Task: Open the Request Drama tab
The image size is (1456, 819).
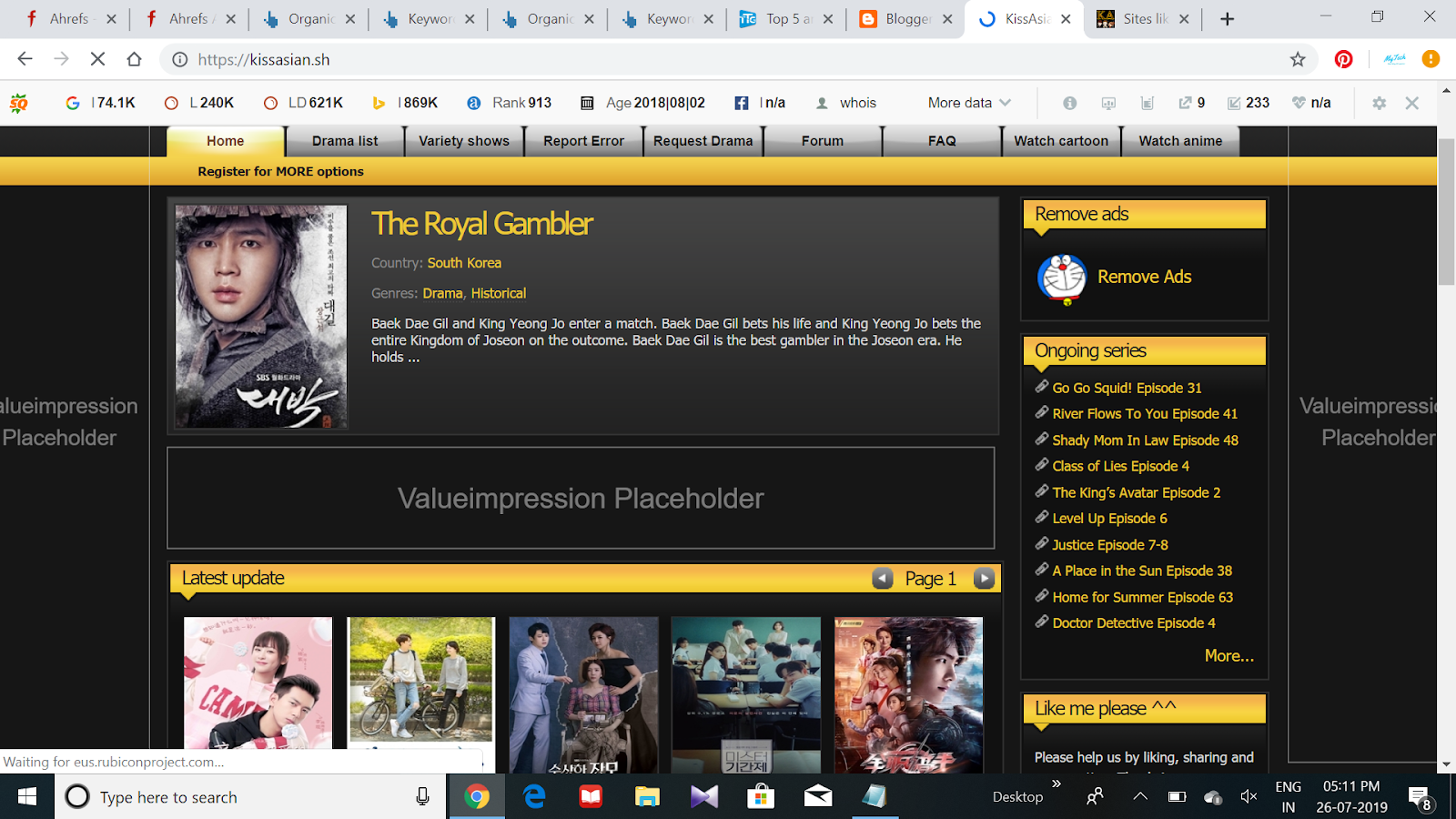Action: [703, 141]
